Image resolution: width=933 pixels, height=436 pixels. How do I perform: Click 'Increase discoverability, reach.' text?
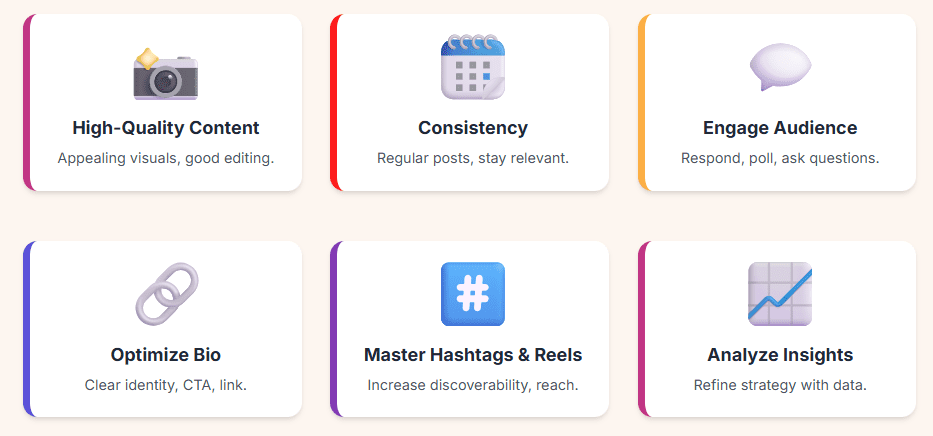pyautogui.click(x=473, y=385)
